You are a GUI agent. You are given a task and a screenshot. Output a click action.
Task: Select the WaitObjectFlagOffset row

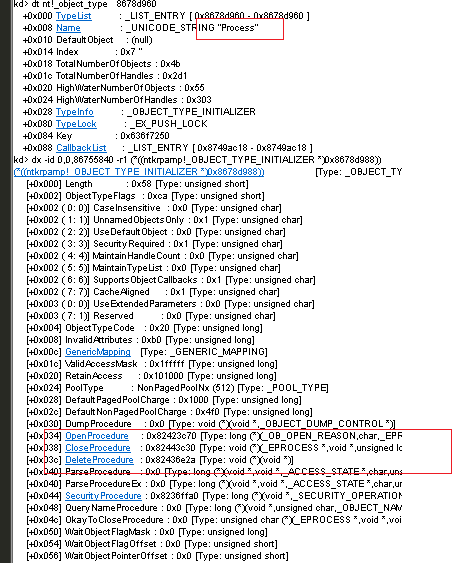tap(152, 544)
